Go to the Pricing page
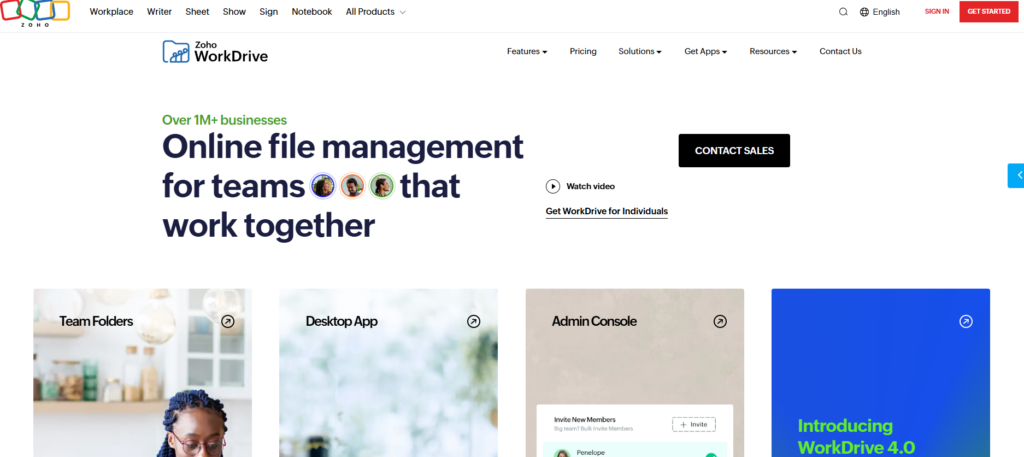 (x=583, y=52)
